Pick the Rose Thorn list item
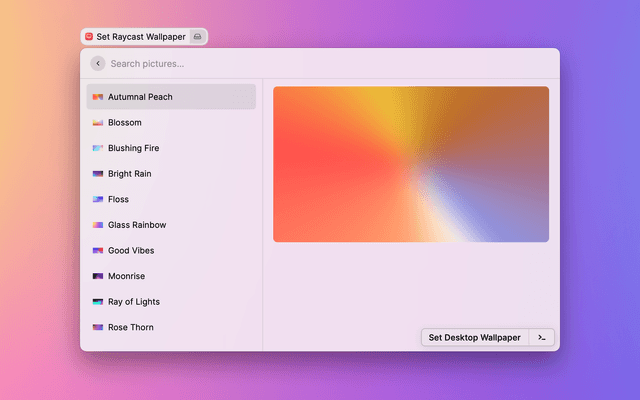Screen dimensions: 640x400 pyautogui.click(x=131, y=327)
